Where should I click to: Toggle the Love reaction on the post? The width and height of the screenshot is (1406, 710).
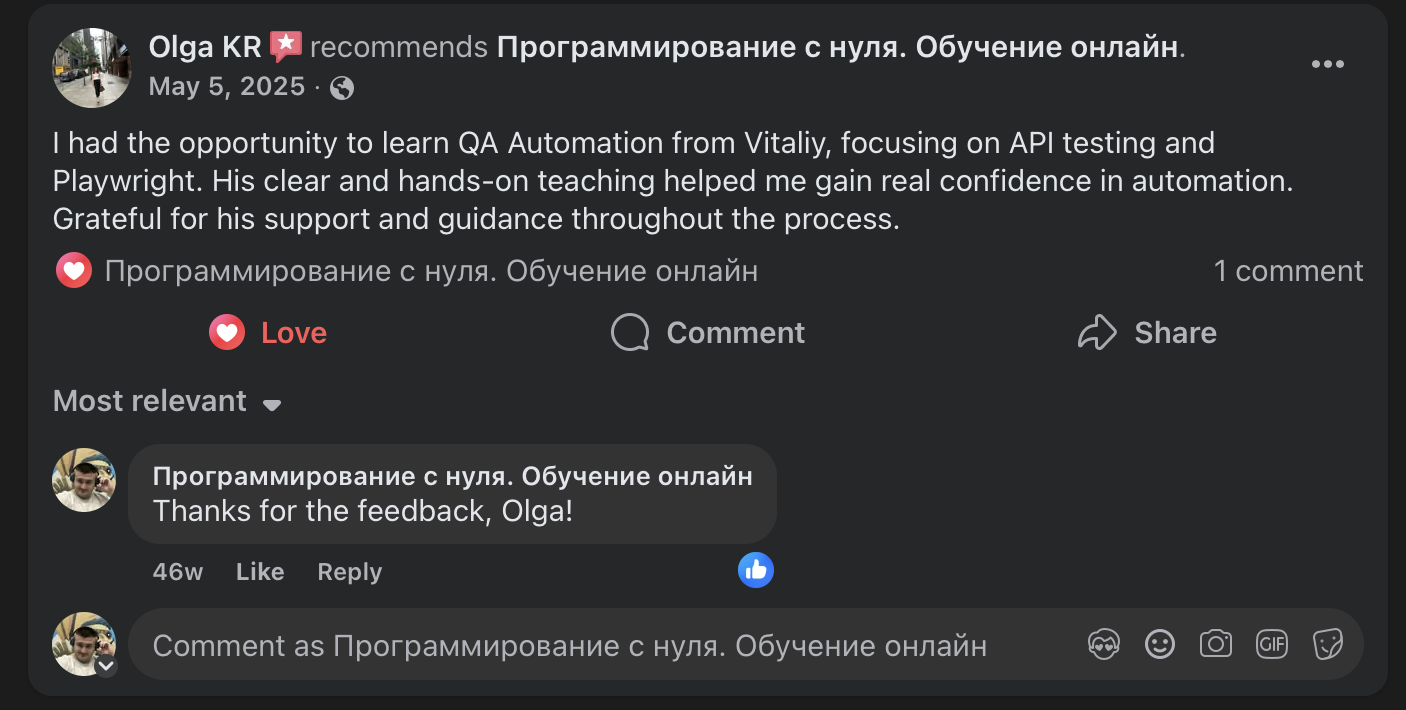click(267, 332)
